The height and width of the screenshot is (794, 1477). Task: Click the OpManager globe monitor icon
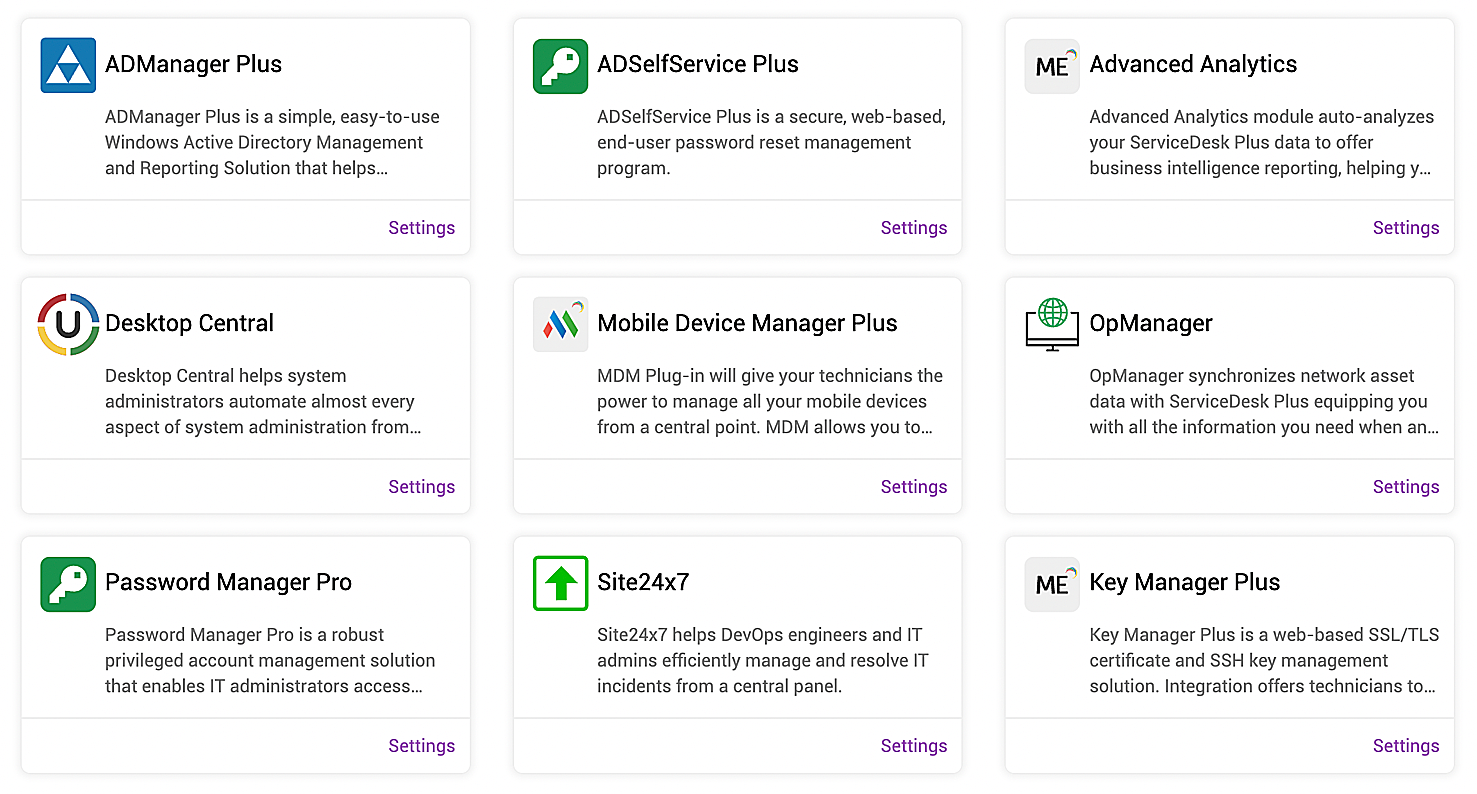pos(1052,324)
